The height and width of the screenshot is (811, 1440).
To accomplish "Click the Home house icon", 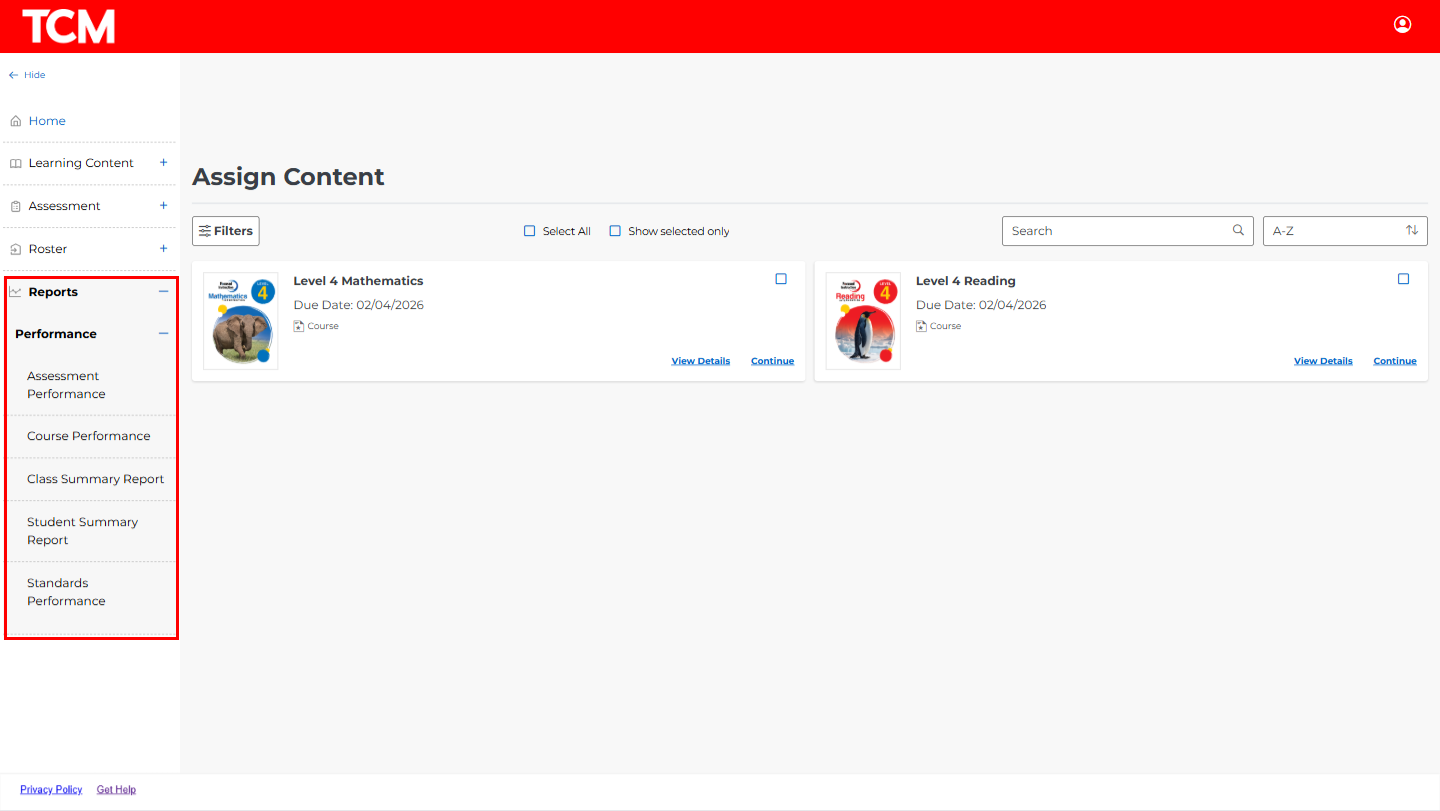I will (x=15, y=121).
